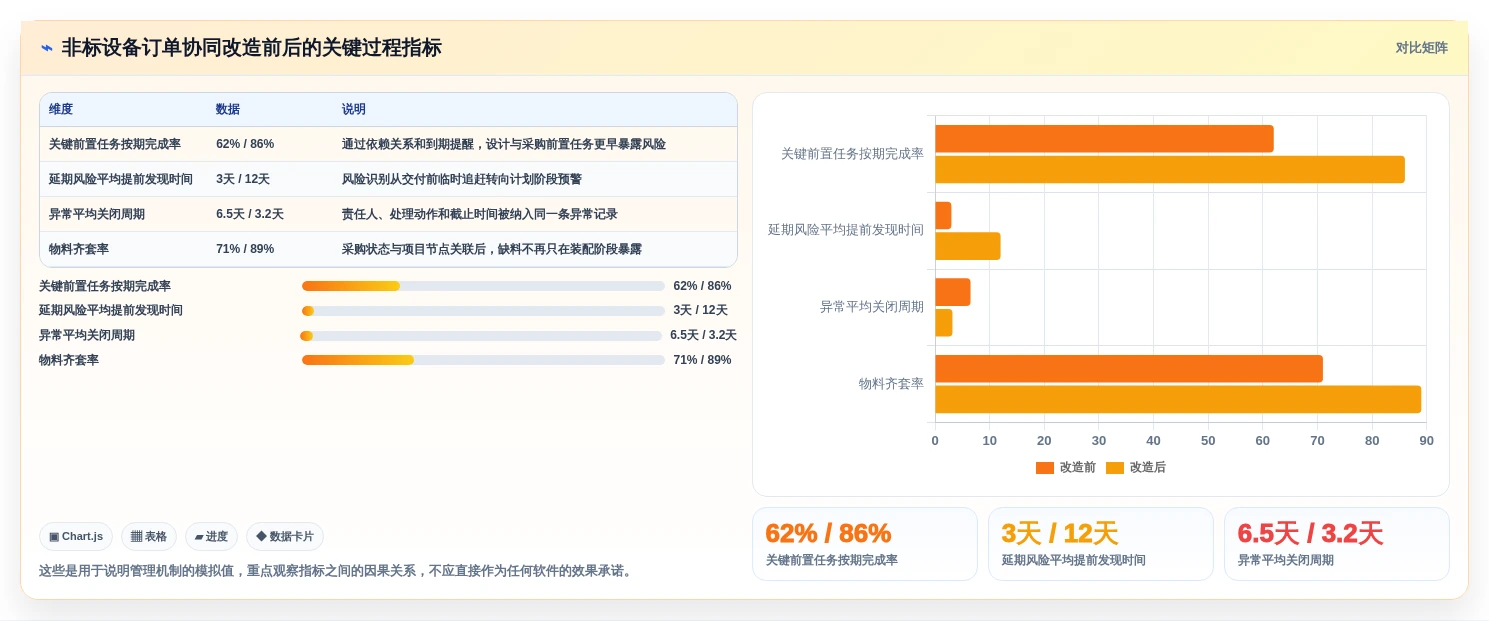Click 改造前 bar for 异常平均关闭周期
Image resolution: width=1489 pixels, height=621 pixels.
pos(953,292)
